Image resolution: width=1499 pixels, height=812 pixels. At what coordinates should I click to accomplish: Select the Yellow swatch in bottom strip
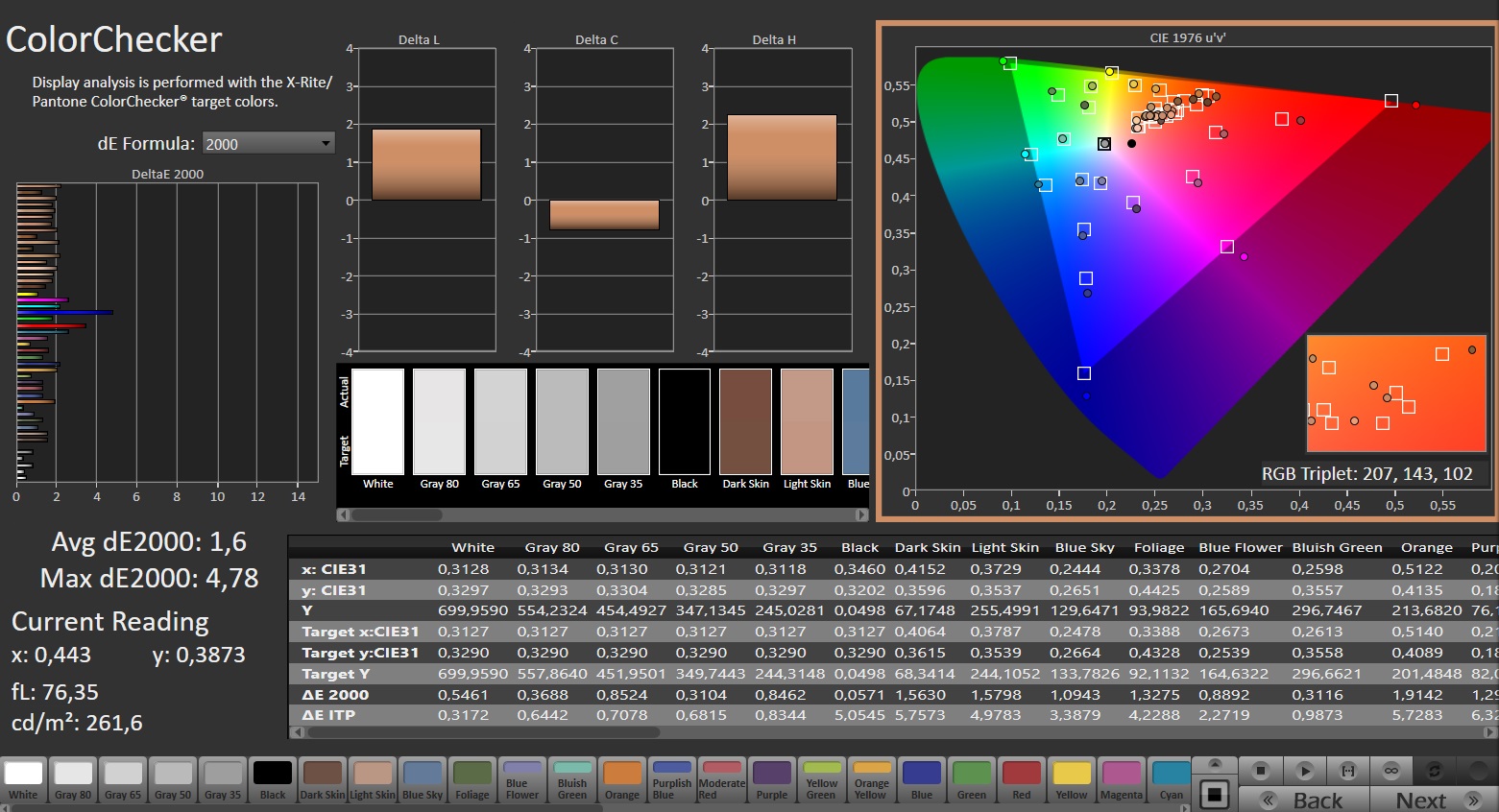coord(1072,780)
